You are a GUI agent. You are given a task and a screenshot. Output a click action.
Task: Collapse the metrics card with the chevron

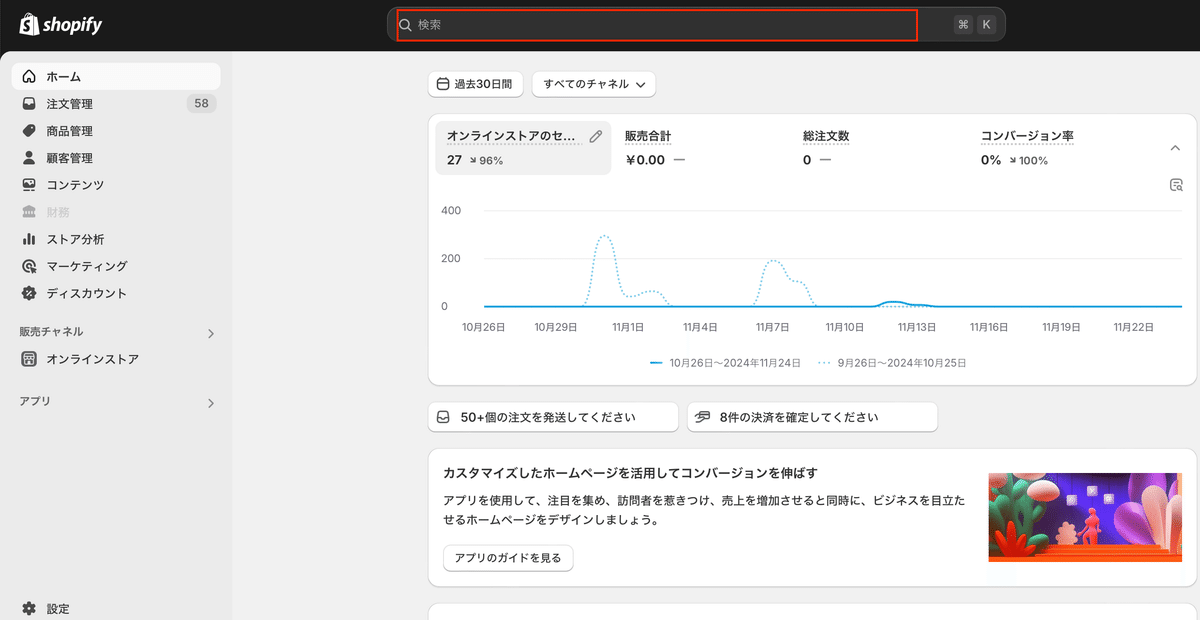[x=1175, y=148]
